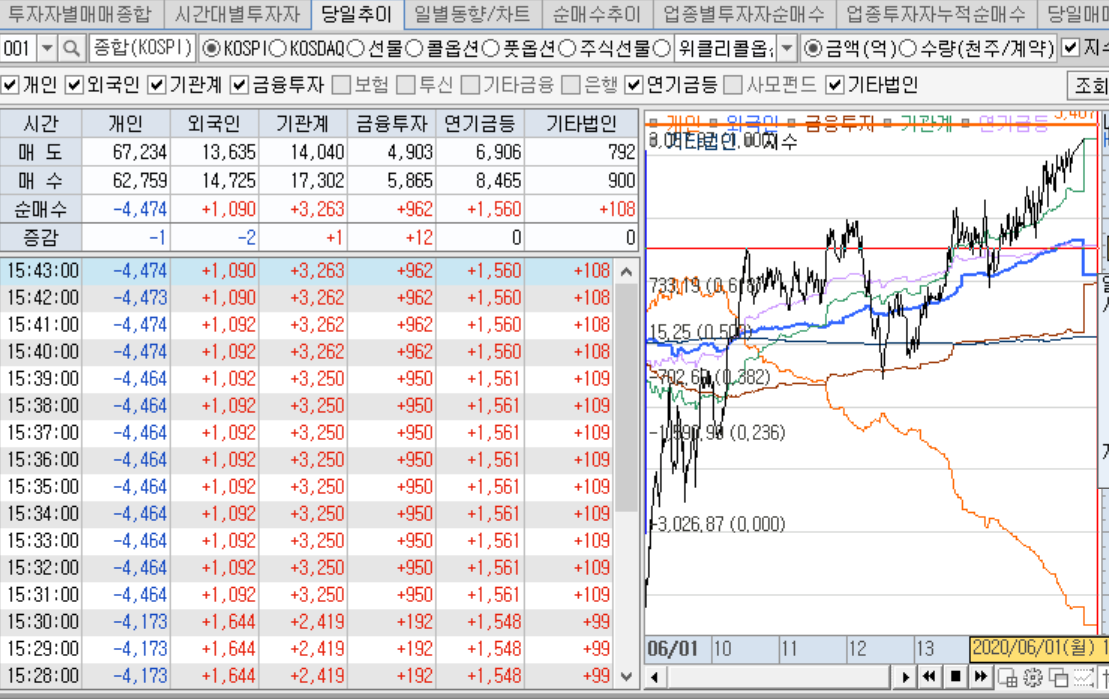The image size is (1109, 699).
Task: Click the 금융투자 column header in table
Action: (391, 124)
